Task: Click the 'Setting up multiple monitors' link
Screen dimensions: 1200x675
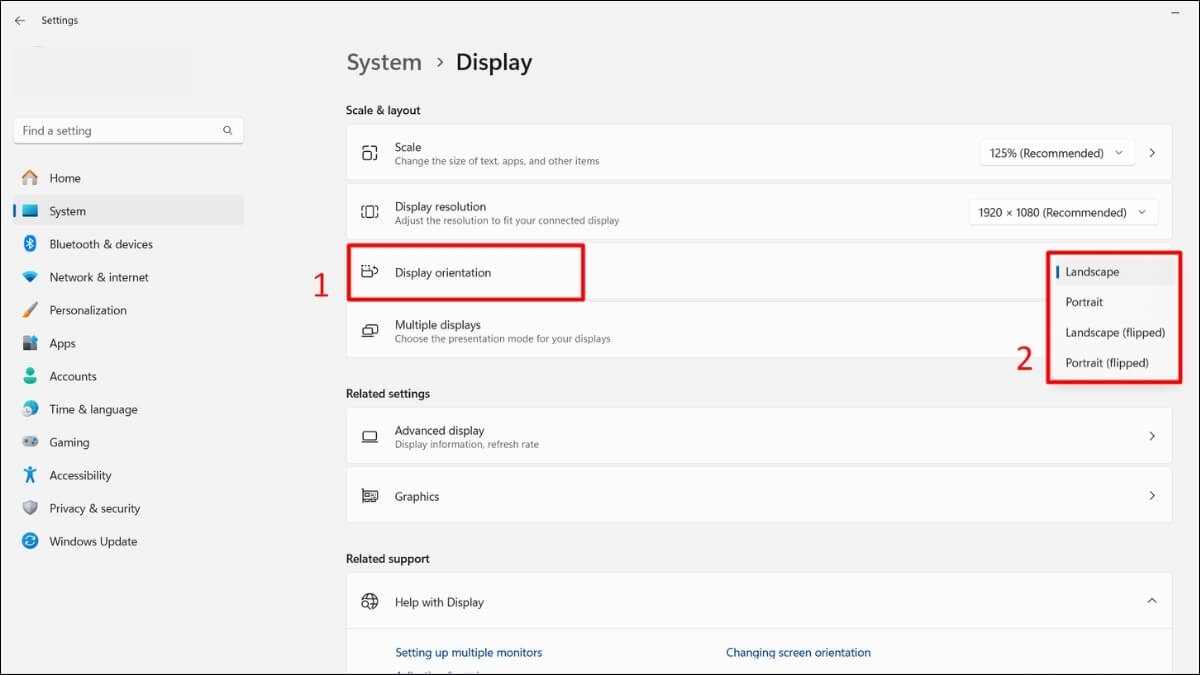Action: coord(468,652)
